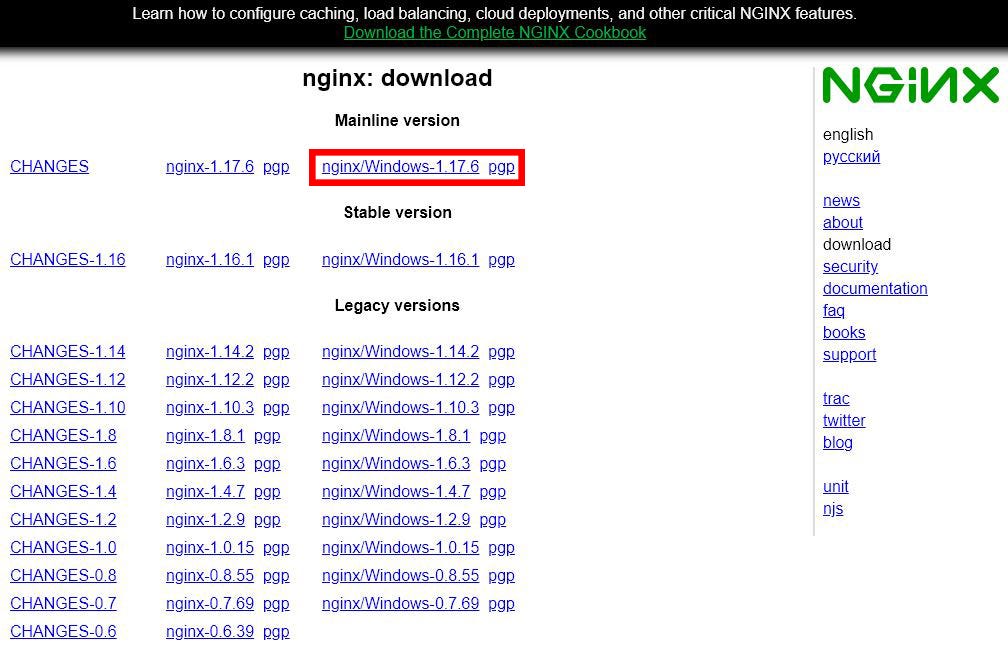The image size is (1008, 647).
Task: Open CHANGES-1.8 link
Action: click(x=63, y=435)
